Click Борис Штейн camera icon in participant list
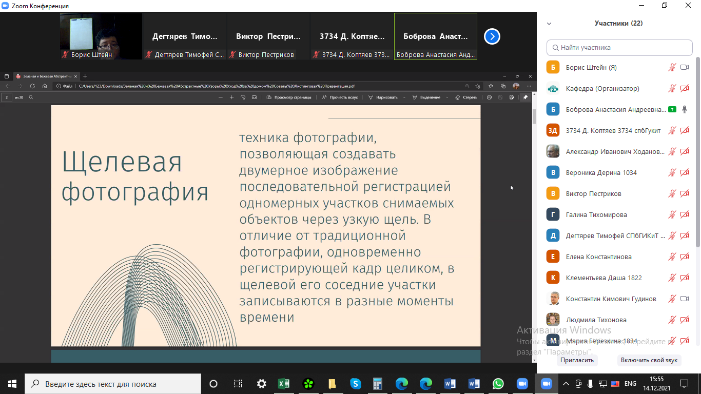Viewport: 701px width, 394px height. click(684, 68)
